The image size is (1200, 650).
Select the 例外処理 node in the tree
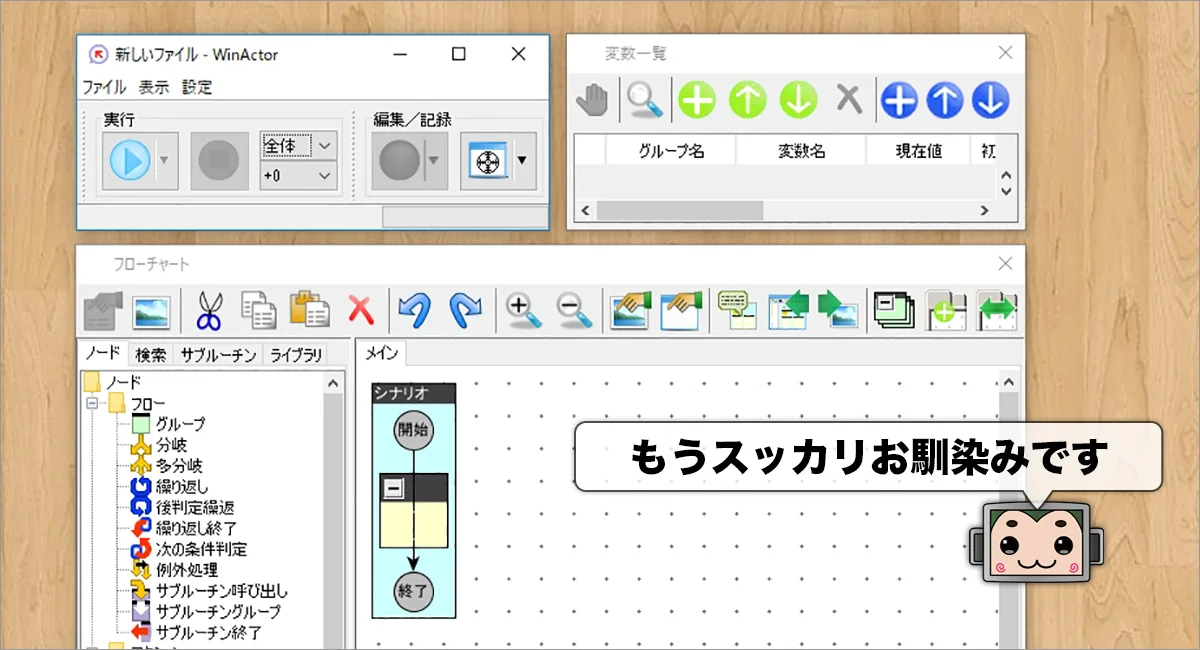pyautogui.click(x=188, y=570)
